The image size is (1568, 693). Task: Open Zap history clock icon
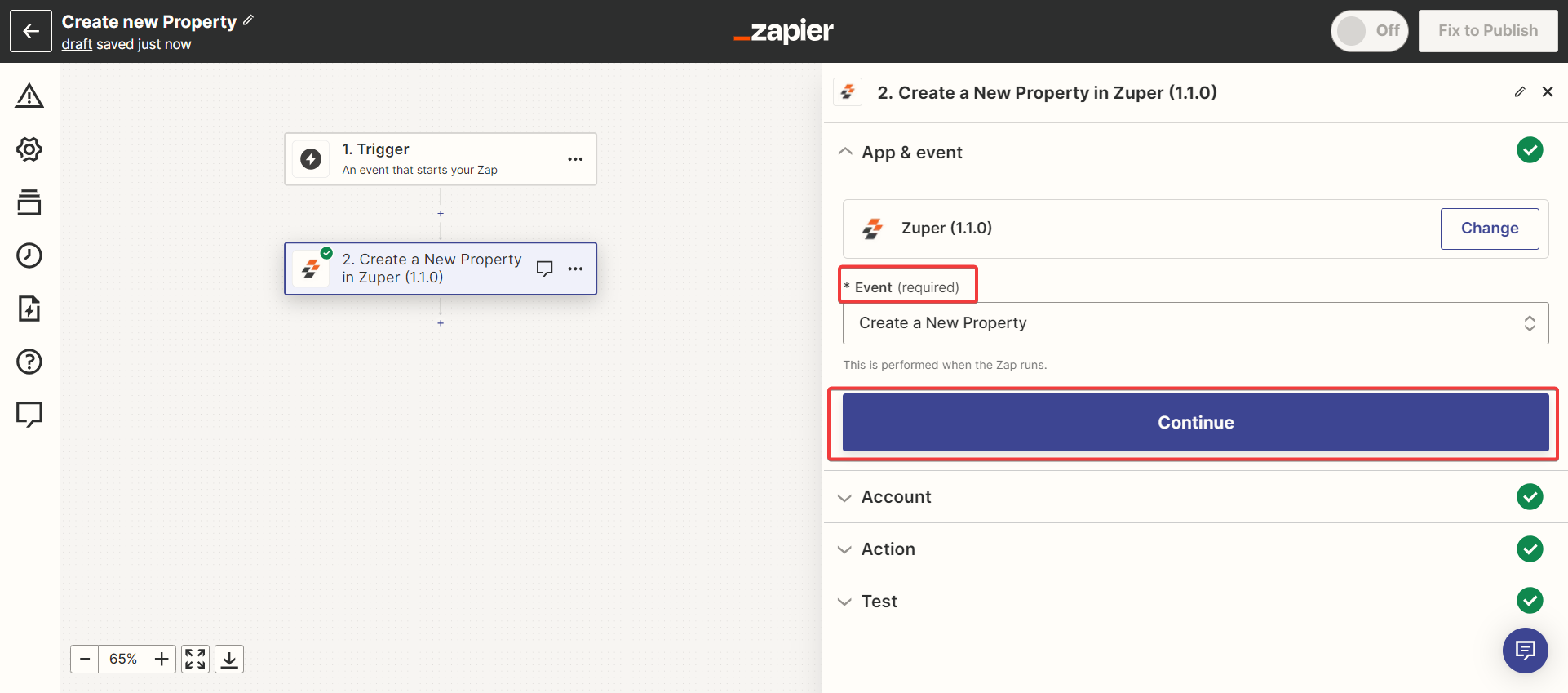click(29, 255)
